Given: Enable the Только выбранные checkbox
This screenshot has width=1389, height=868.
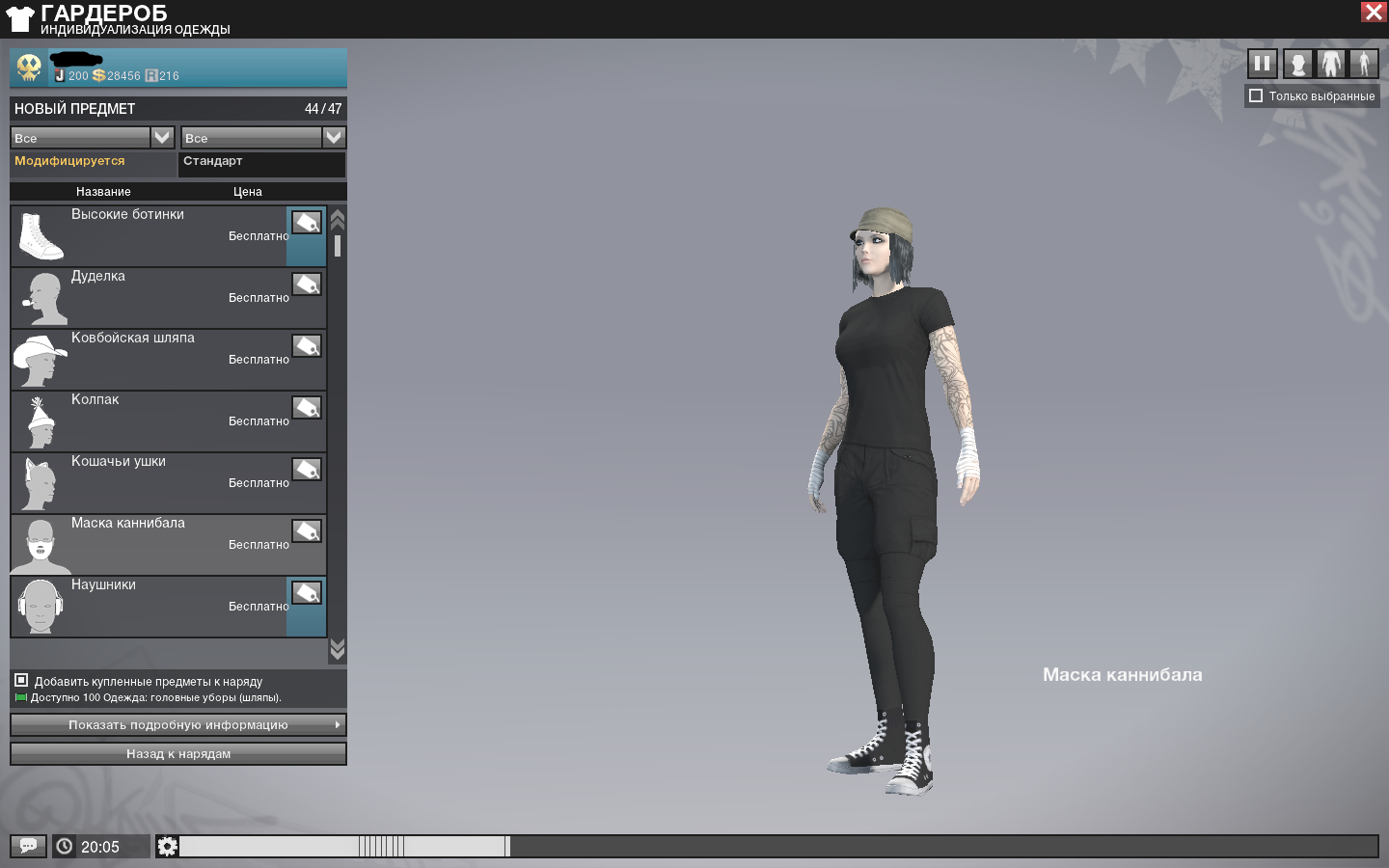Looking at the screenshot, I should tap(1256, 95).
